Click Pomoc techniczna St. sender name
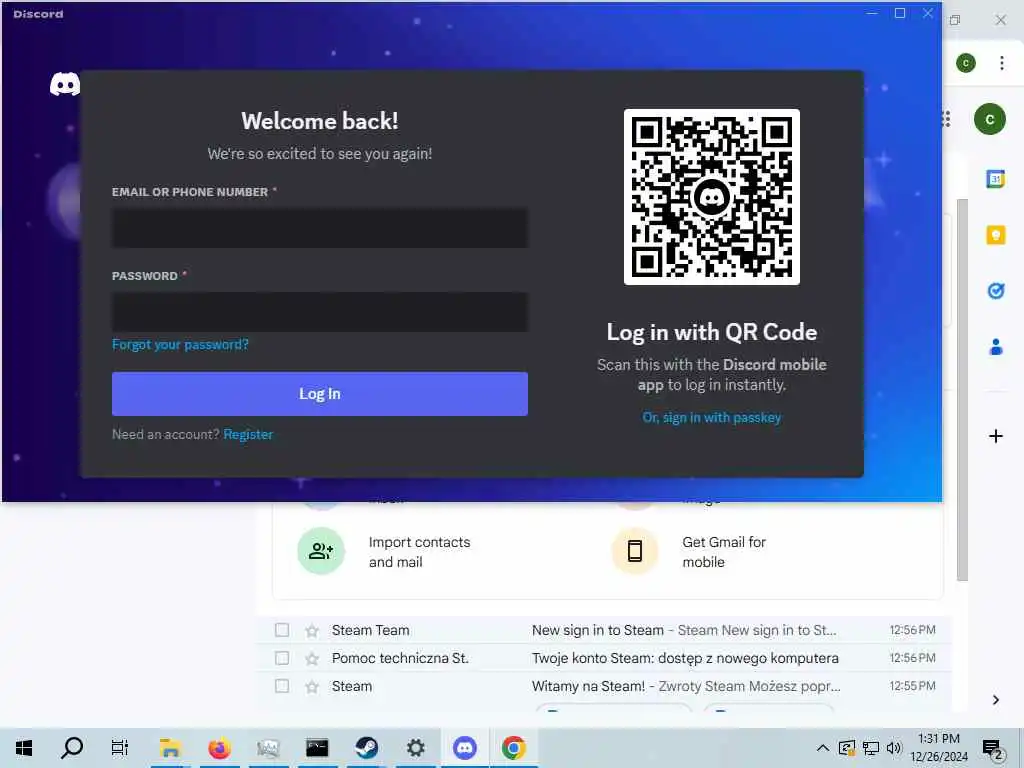The height and width of the screenshot is (768, 1024). (x=400, y=658)
